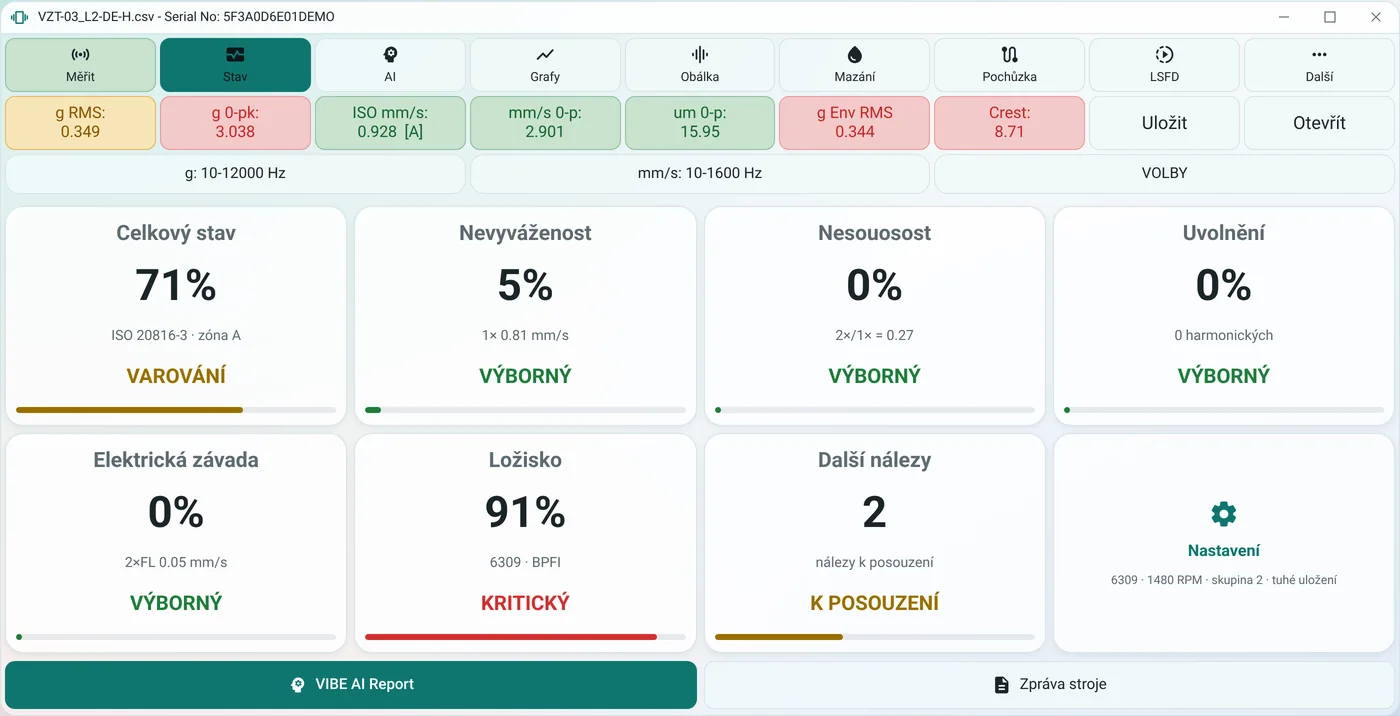Click the Nastavení gear icon
The height and width of the screenshot is (716, 1400).
point(1223,514)
